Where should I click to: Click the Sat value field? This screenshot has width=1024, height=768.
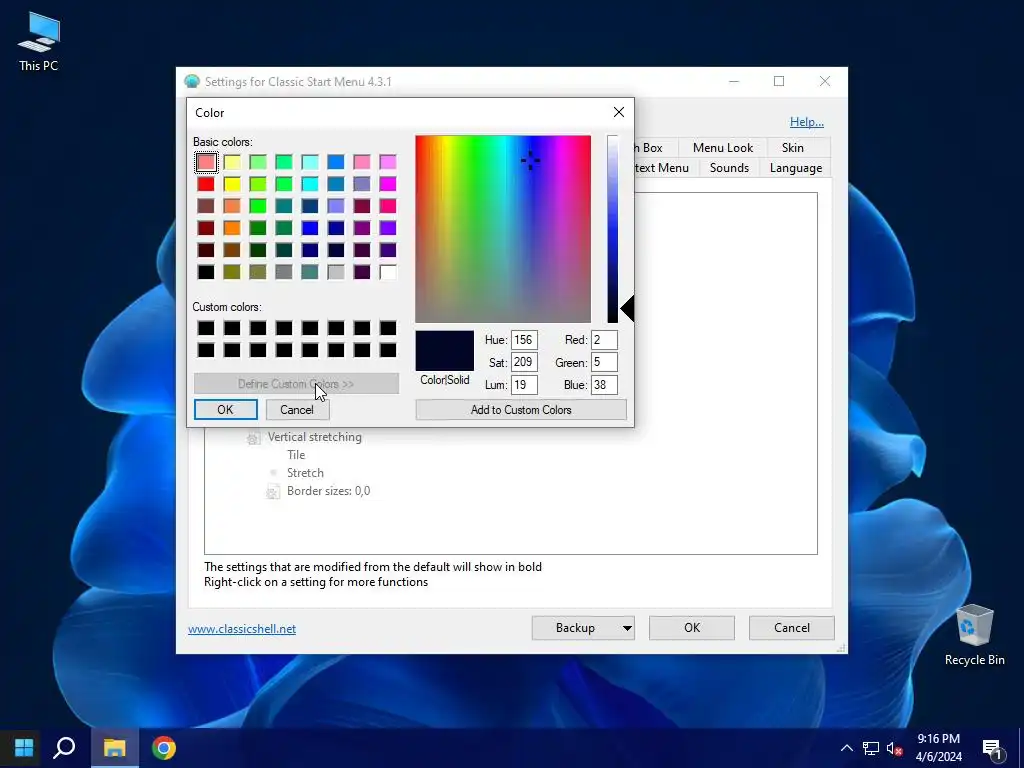click(x=524, y=362)
